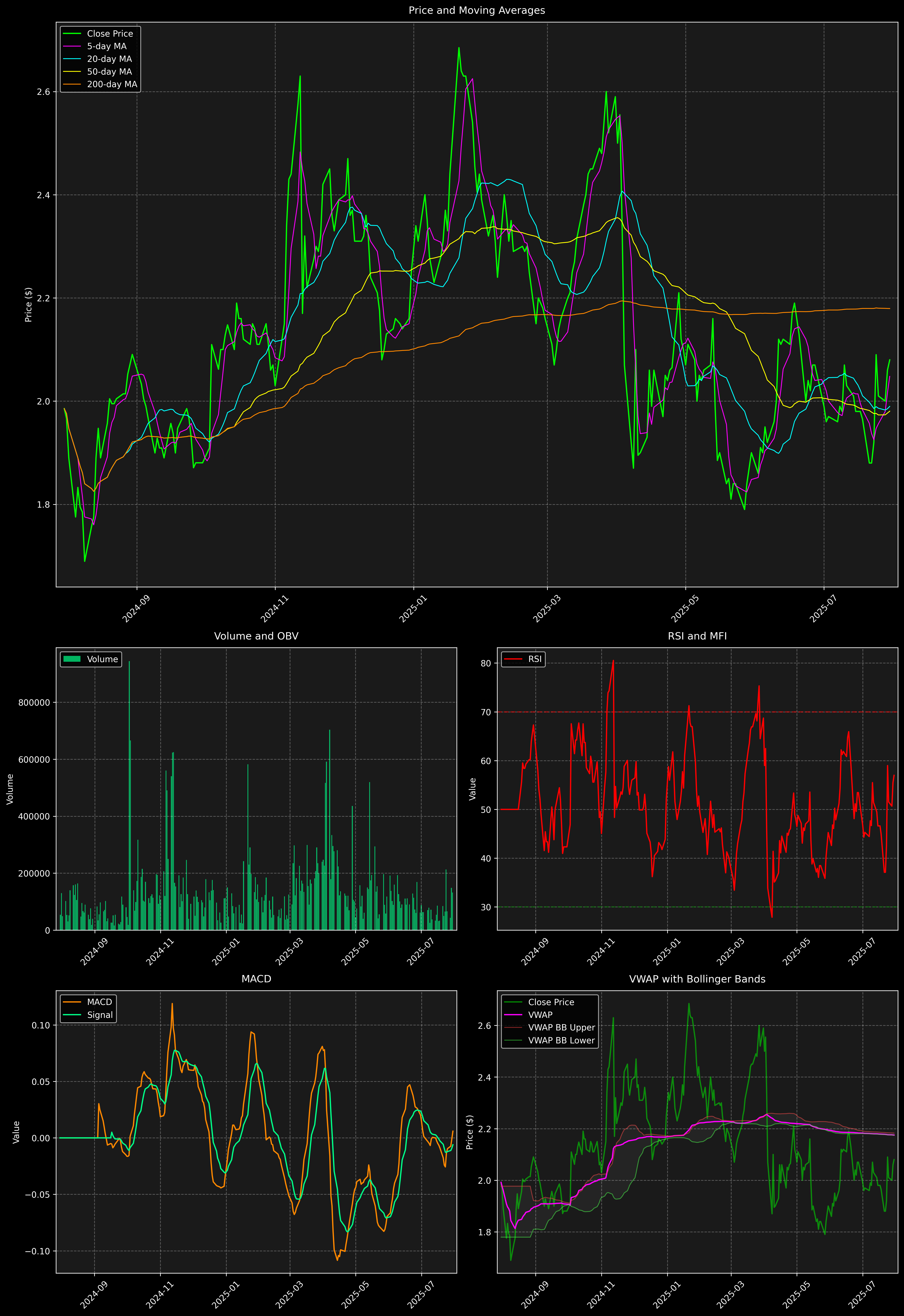
Task: Click the 2025-07 date tick under MACD chart
Action: (421, 1295)
